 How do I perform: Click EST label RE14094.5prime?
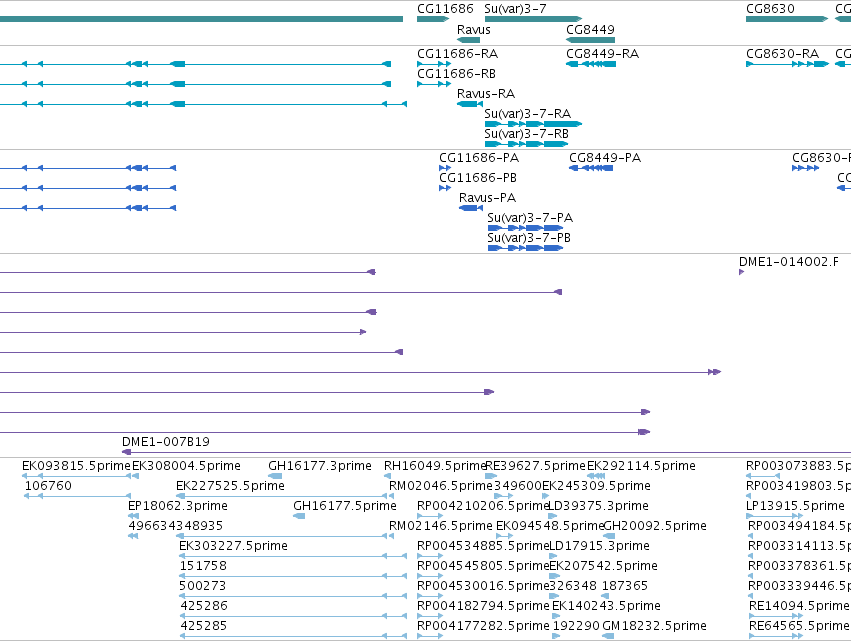[x=799, y=606]
